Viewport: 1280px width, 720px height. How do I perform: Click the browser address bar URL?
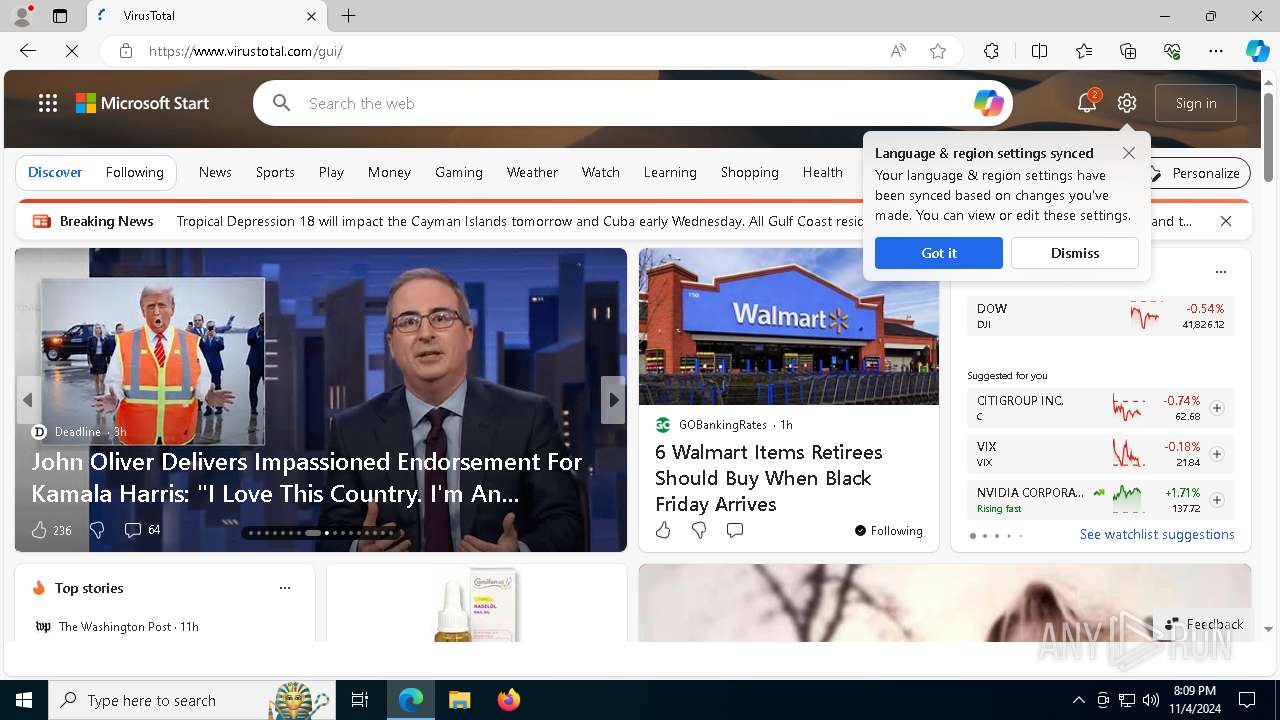246,51
